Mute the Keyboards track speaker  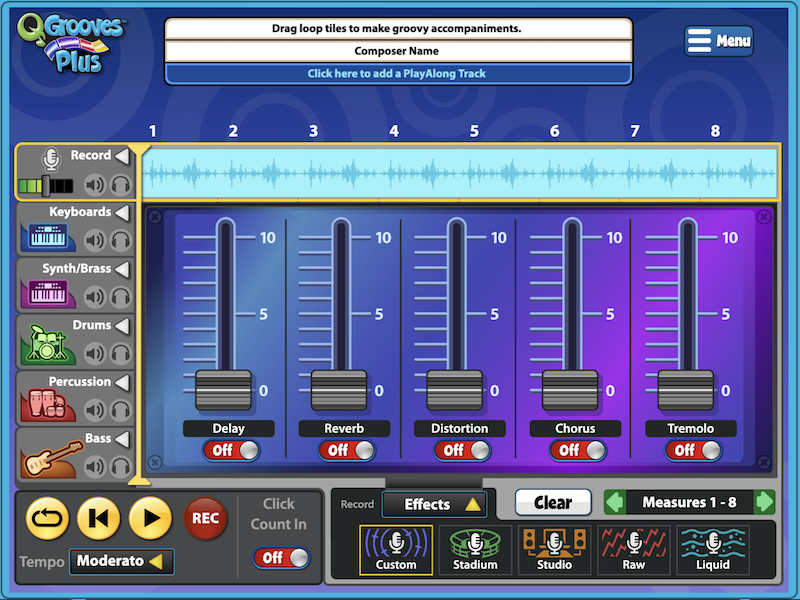tap(95, 240)
